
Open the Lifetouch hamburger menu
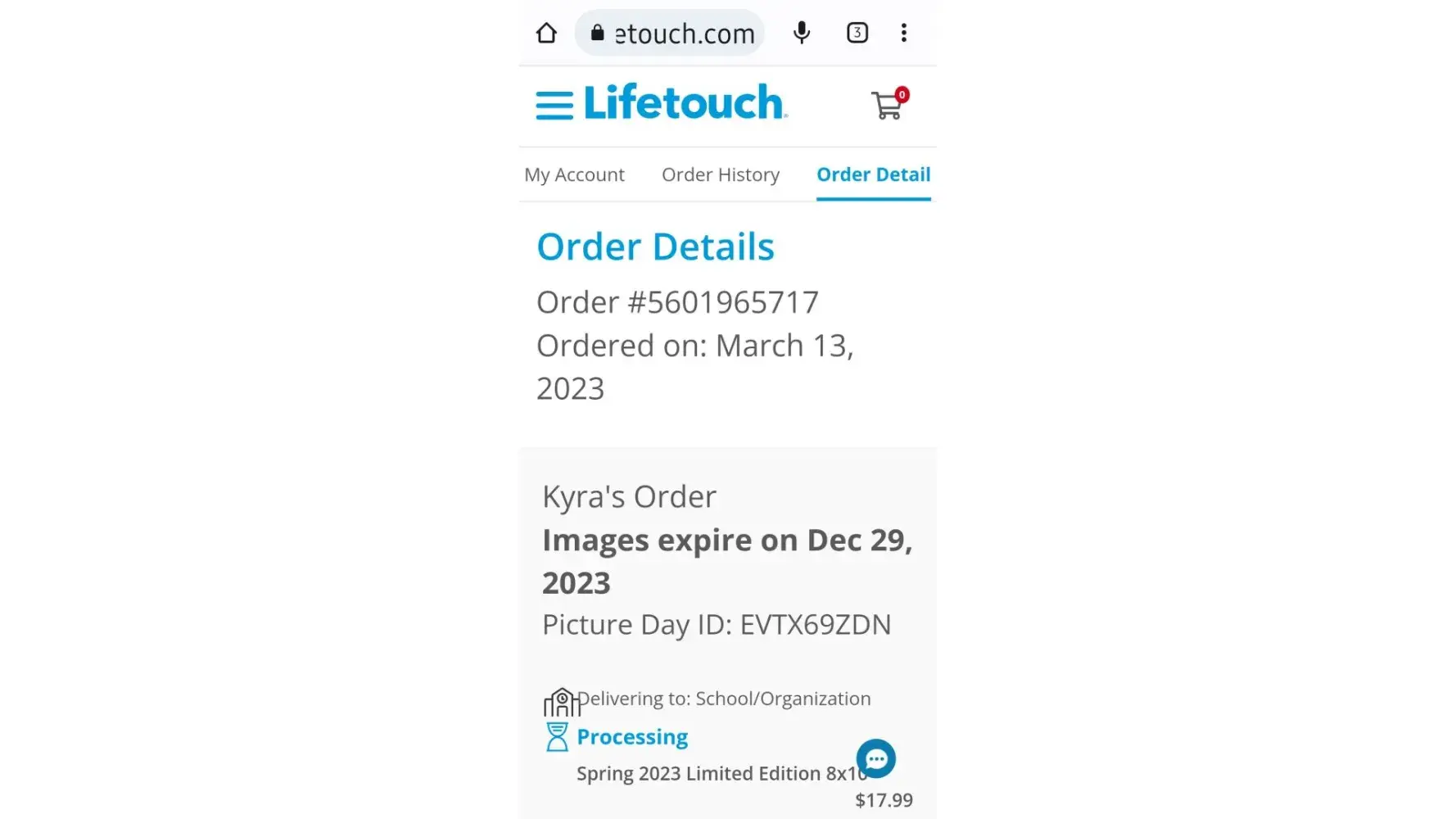click(554, 105)
